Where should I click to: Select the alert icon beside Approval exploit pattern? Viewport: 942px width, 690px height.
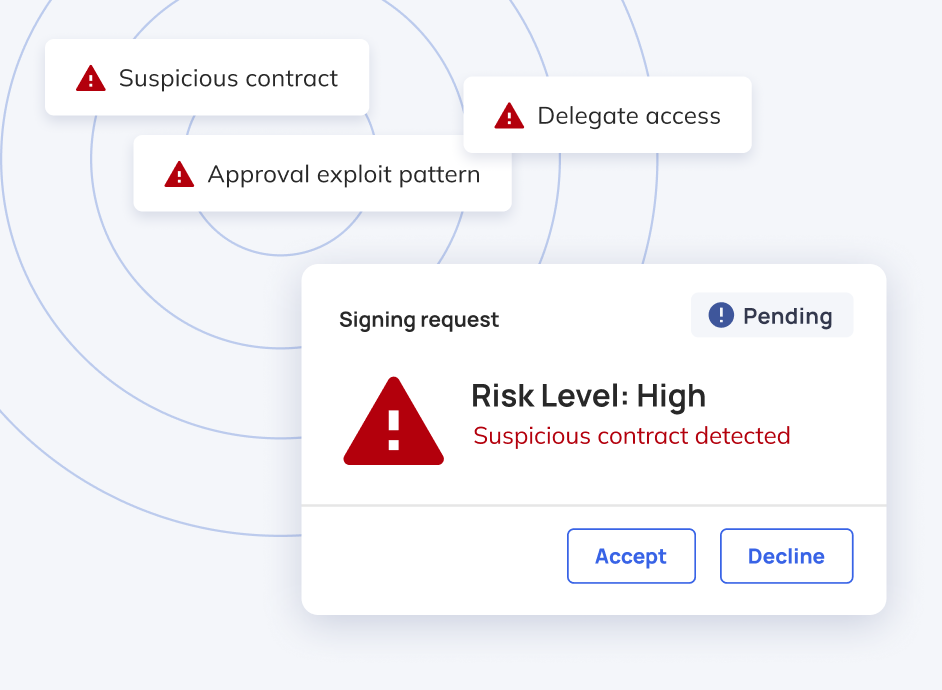(x=179, y=175)
